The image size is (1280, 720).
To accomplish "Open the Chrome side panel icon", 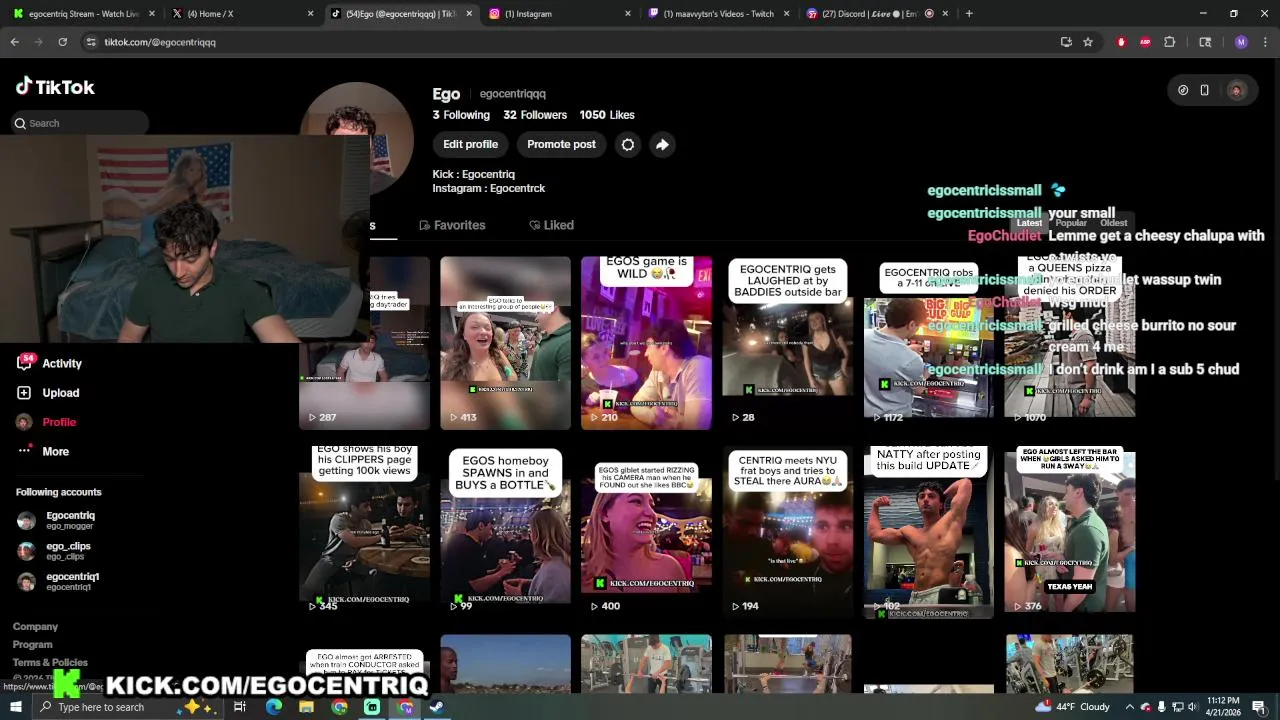I will point(1205,42).
